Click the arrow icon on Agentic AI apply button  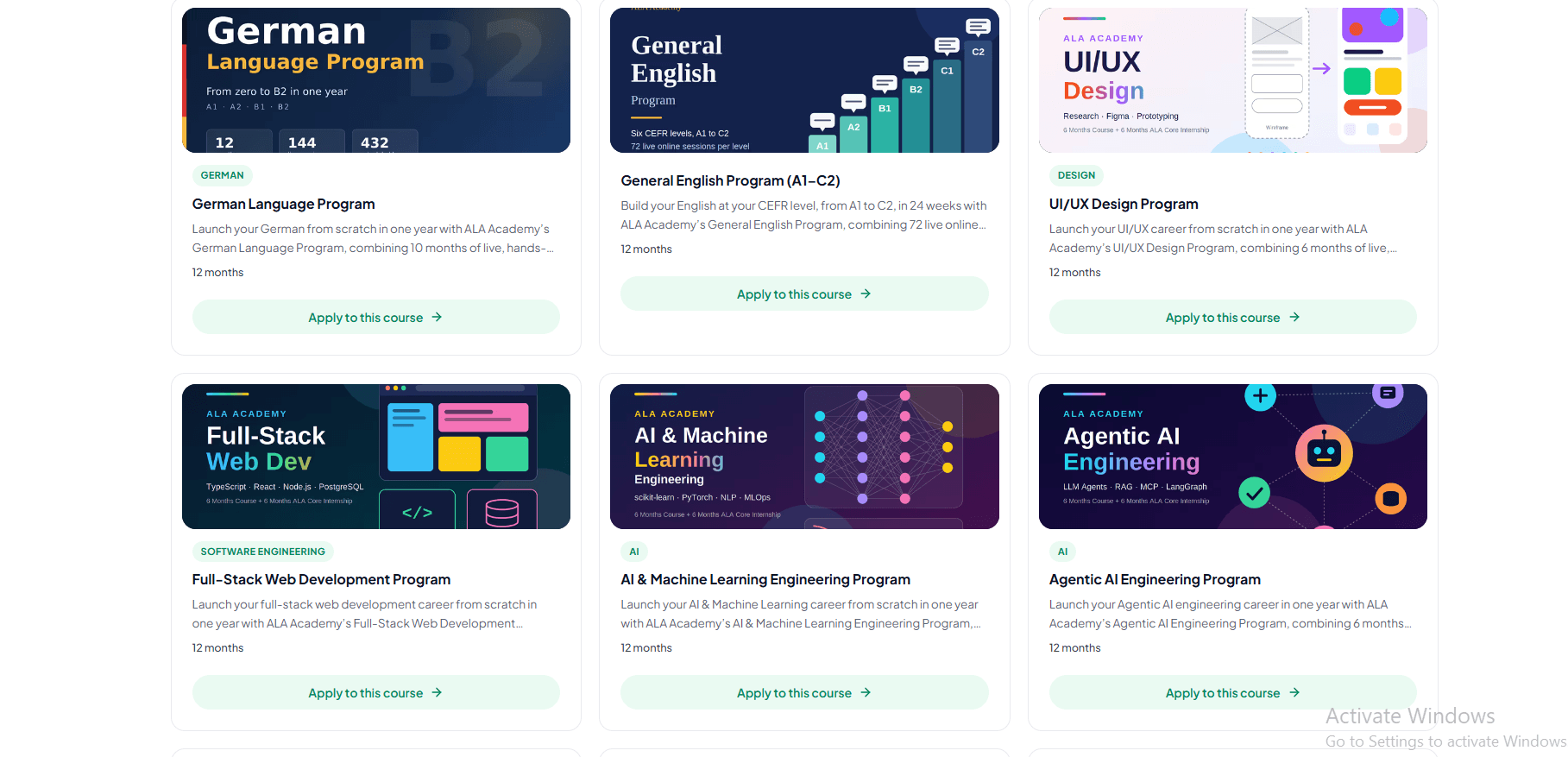(x=1294, y=692)
